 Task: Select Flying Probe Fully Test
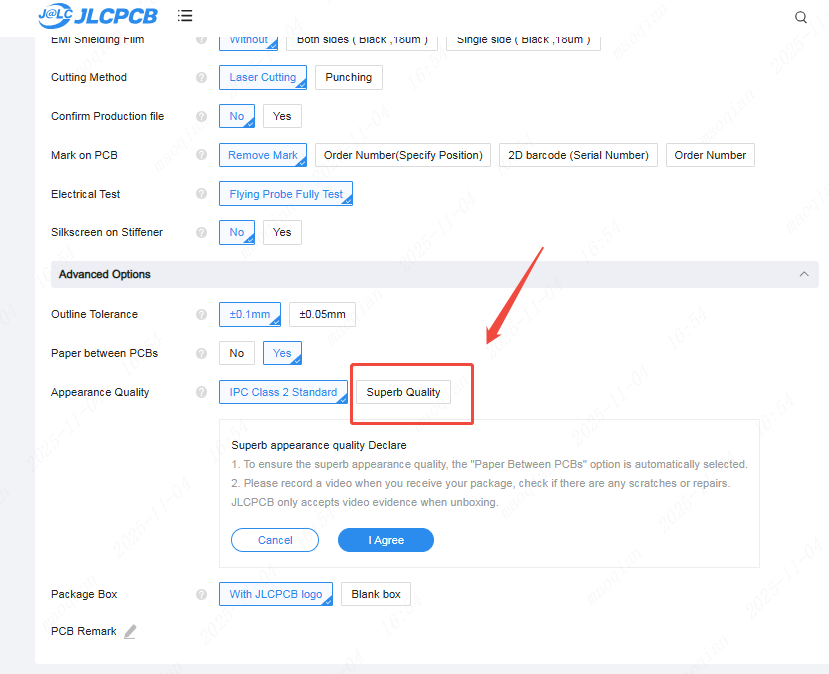pos(286,194)
